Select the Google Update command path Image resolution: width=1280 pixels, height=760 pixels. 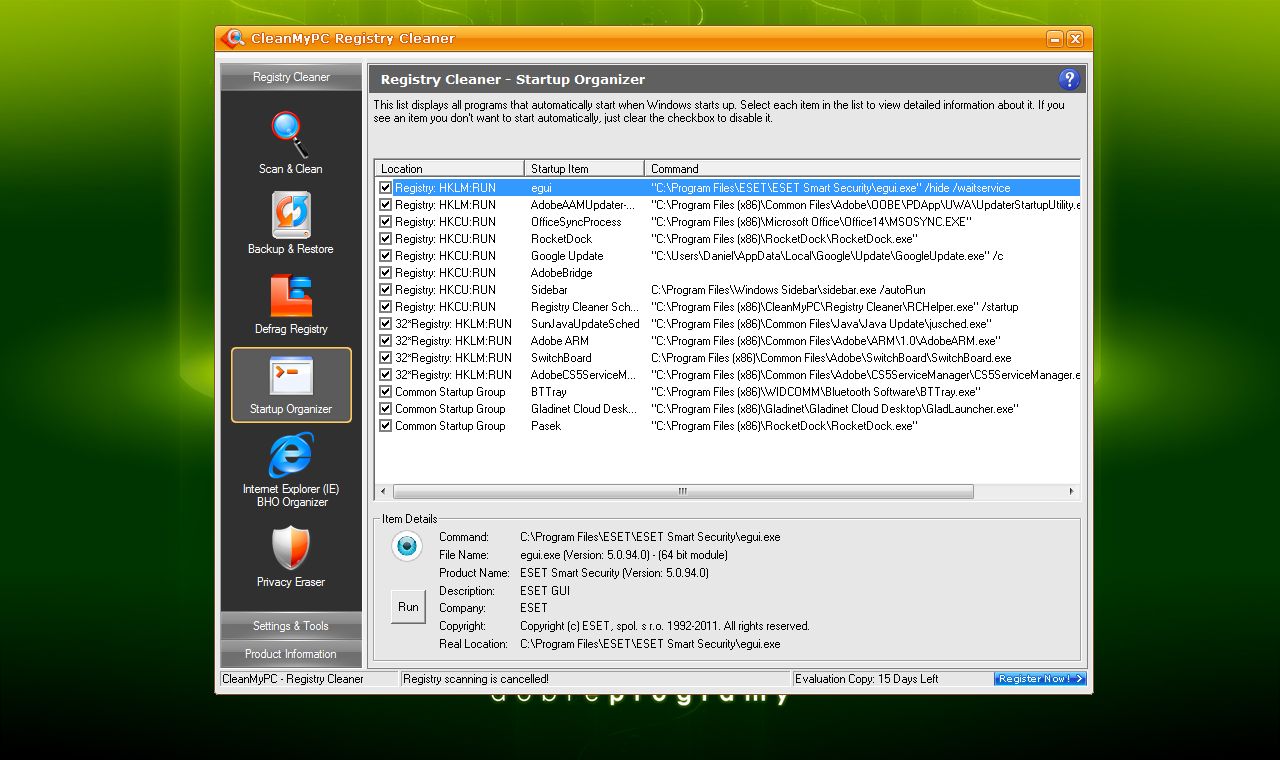[x=827, y=256]
